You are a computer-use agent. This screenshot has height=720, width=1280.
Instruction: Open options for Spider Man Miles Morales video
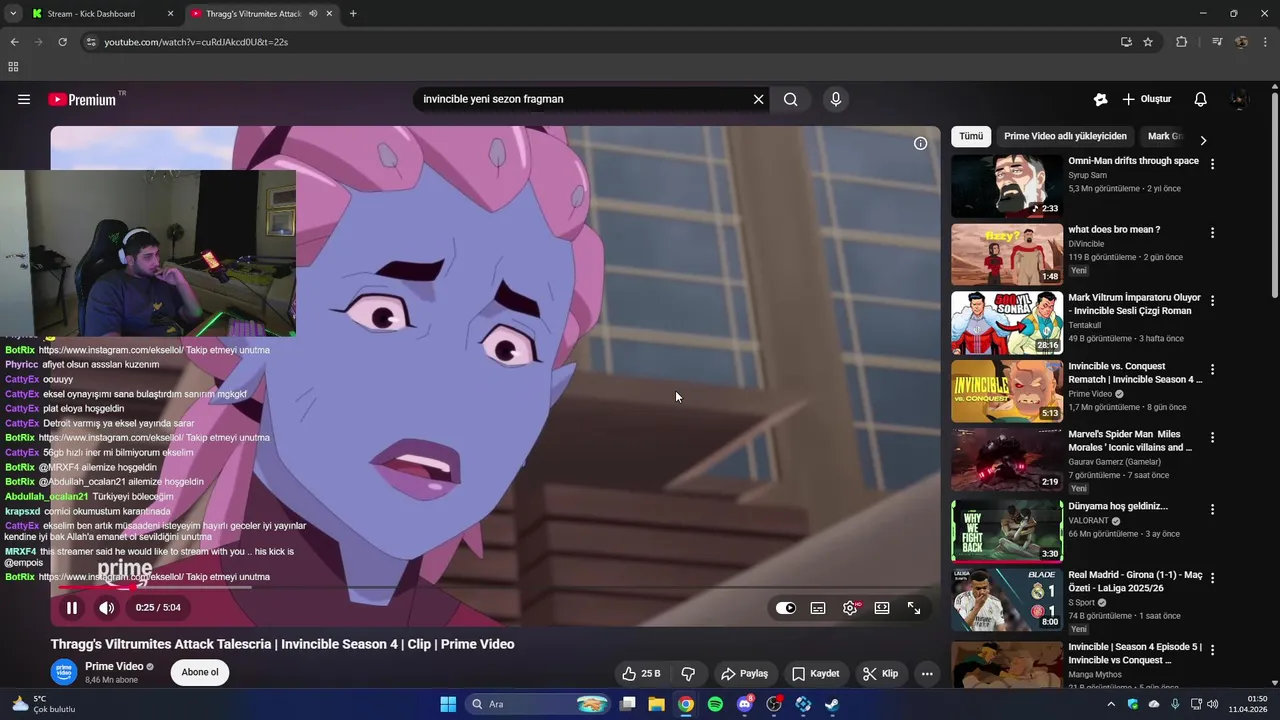1212,438
